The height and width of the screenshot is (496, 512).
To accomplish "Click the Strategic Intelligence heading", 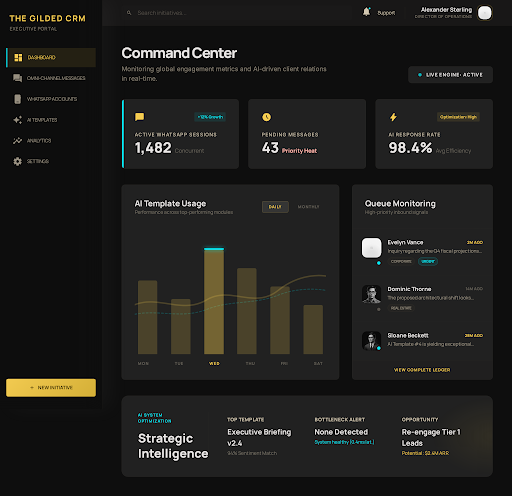I will click(x=173, y=446).
